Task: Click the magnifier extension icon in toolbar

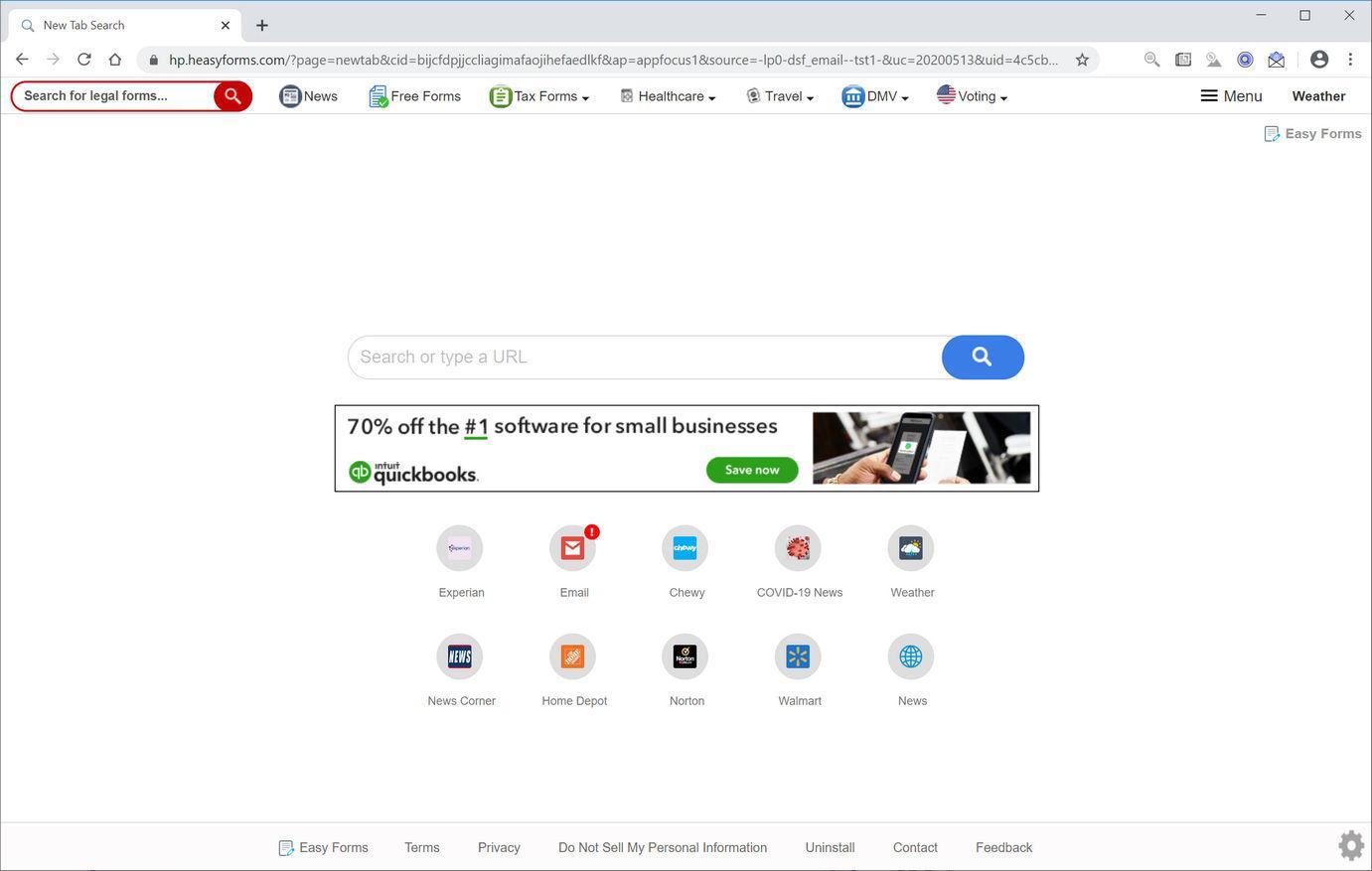Action: [x=1151, y=60]
